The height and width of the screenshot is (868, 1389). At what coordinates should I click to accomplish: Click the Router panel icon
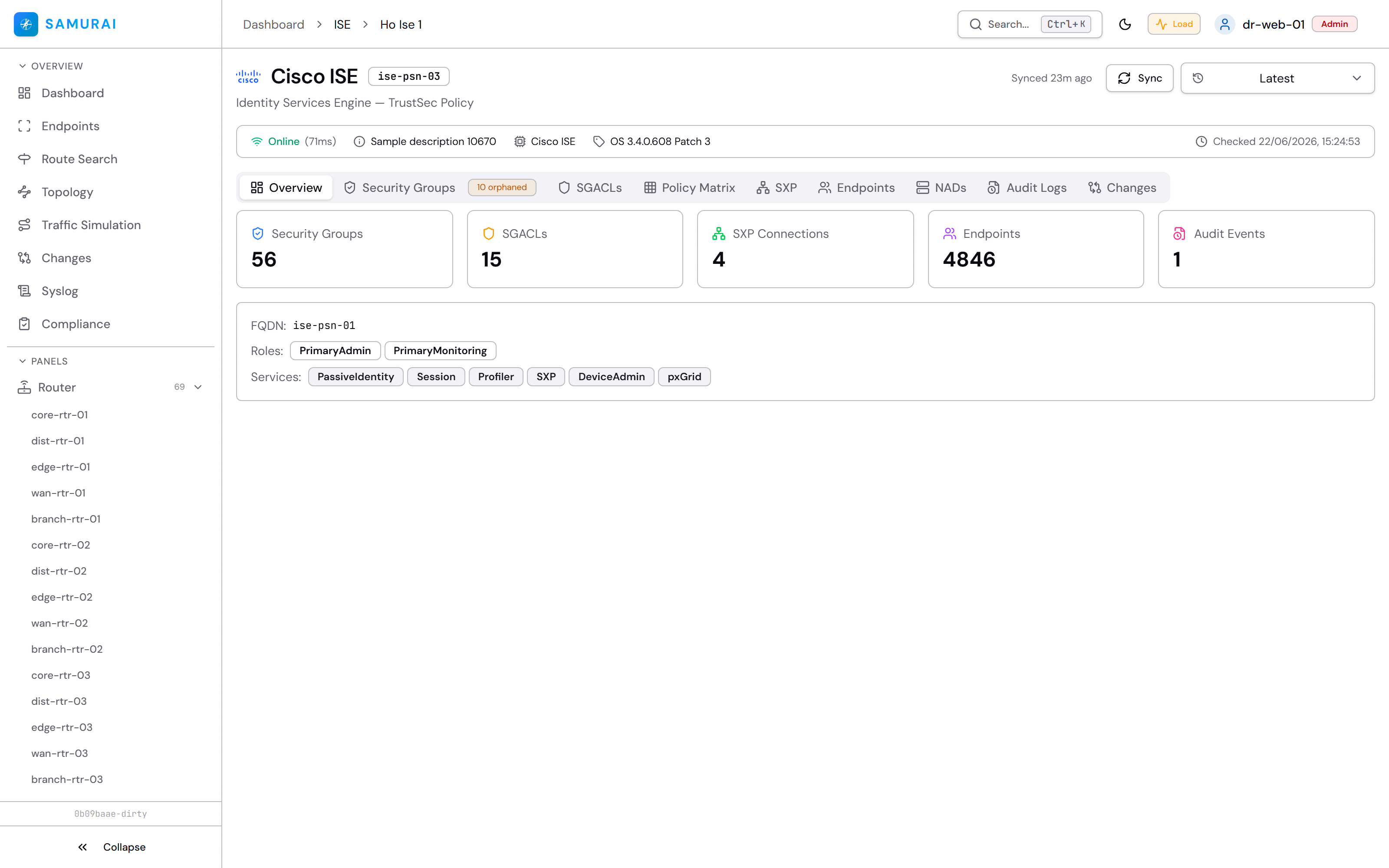pyautogui.click(x=24, y=388)
